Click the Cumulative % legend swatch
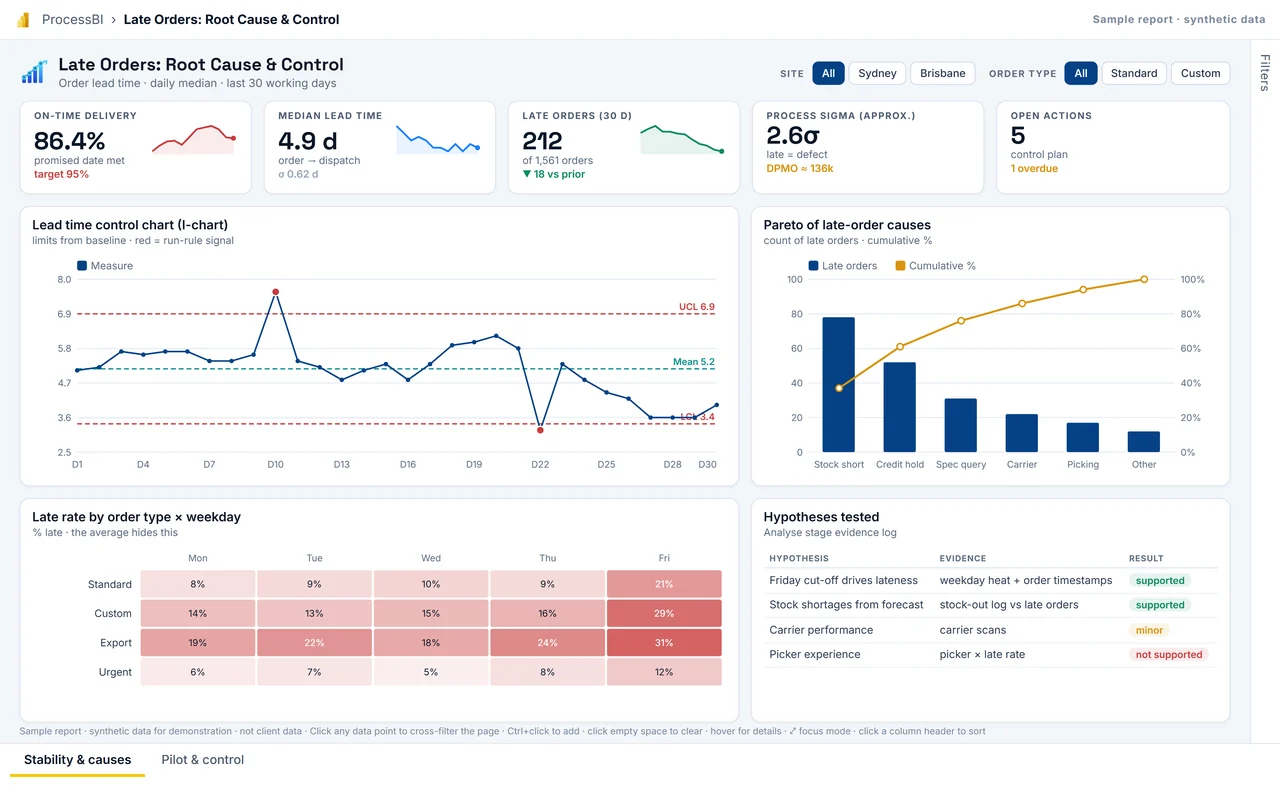The height and width of the screenshot is (800, 1280). [900, 266]
